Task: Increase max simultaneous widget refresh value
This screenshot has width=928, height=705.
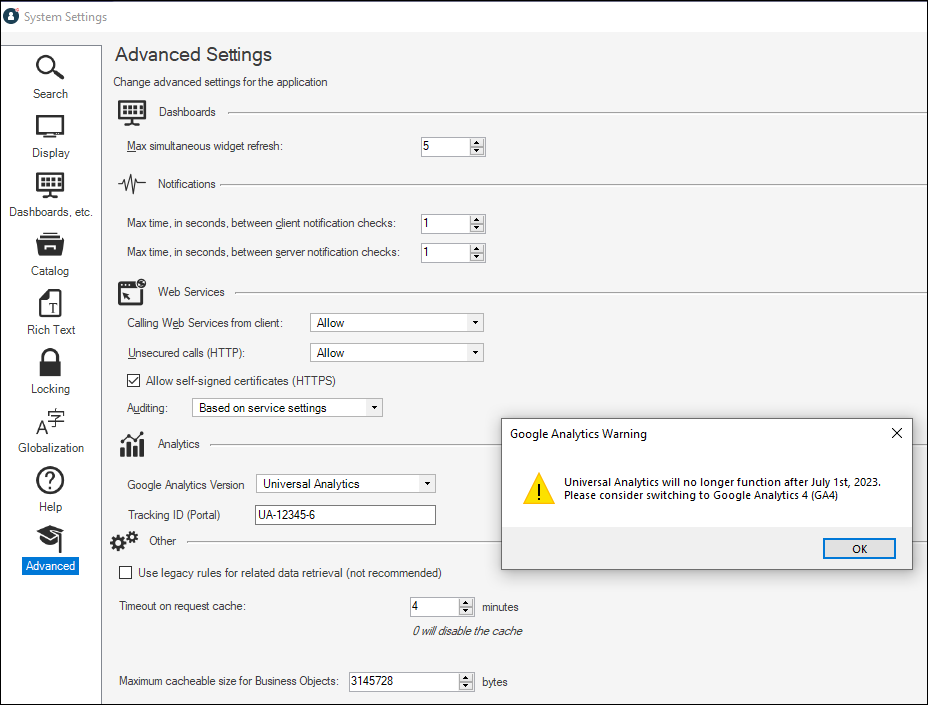Action: click(477, 143)
